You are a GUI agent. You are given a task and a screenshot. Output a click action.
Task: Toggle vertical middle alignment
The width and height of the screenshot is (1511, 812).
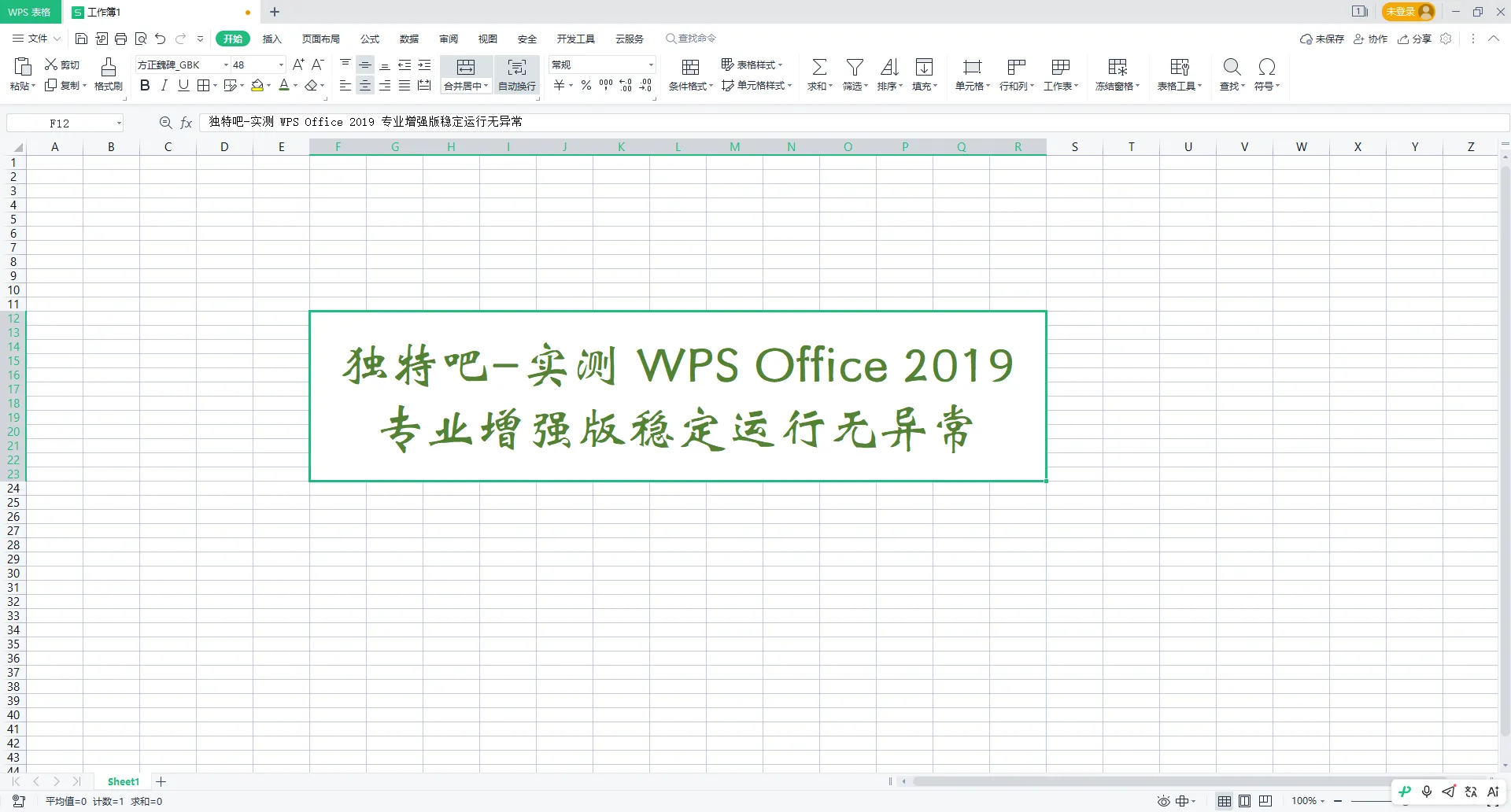point(365,65)
